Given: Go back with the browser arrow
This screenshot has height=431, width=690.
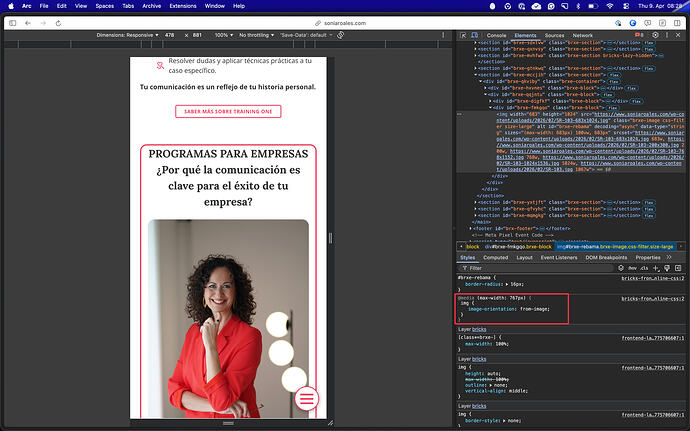Looking at the screenshot, I should pos(28,23).
